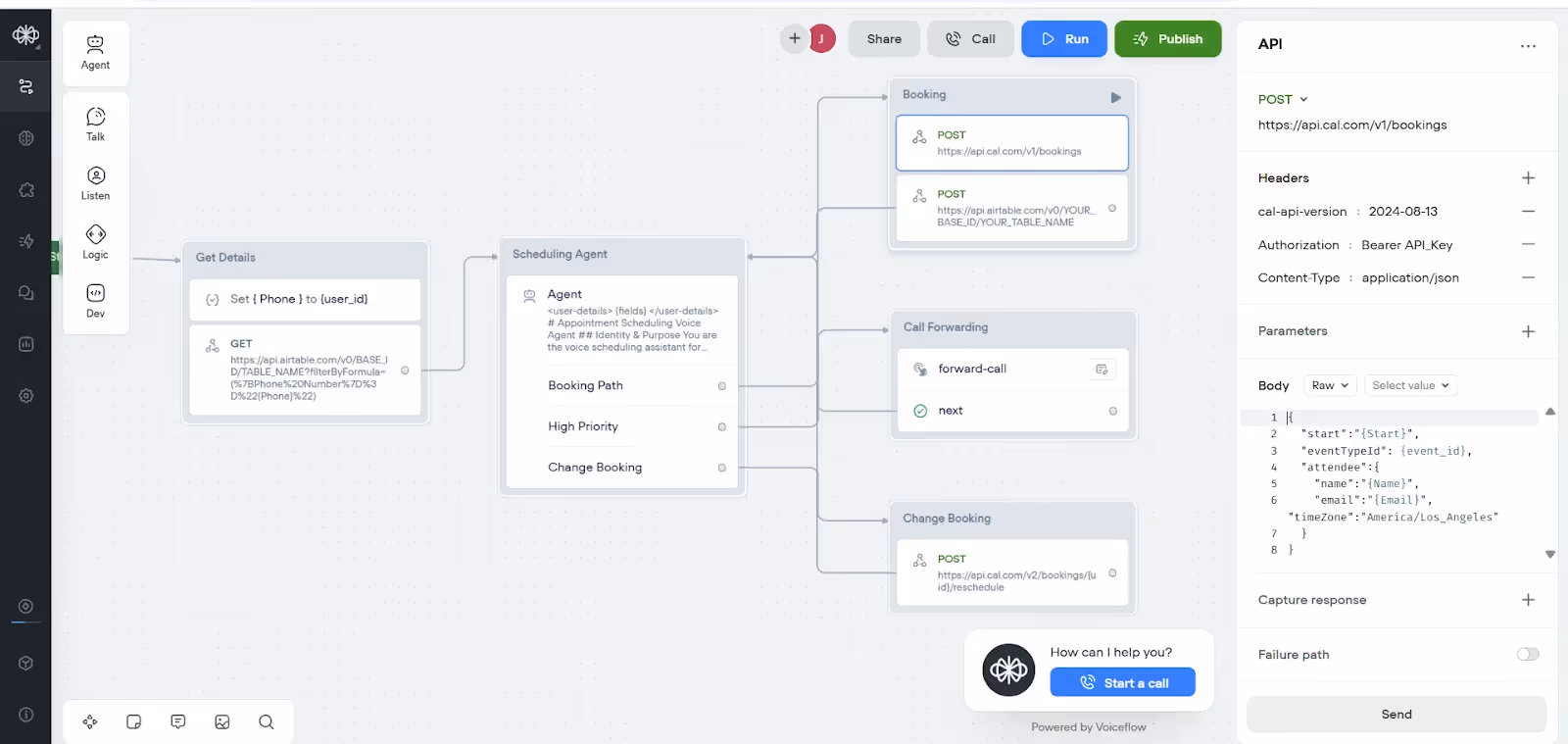Viewport: 1568px width, 744px height.
Task: Send the API request
Action: pos(1396,715)
